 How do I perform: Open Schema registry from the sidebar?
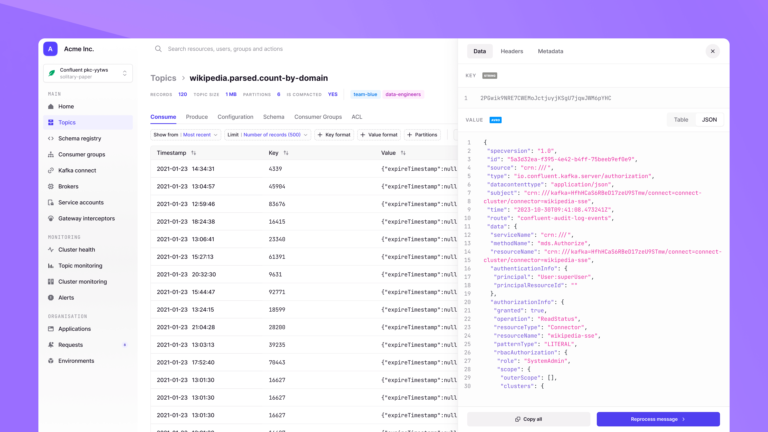click(x=79, y=138)
